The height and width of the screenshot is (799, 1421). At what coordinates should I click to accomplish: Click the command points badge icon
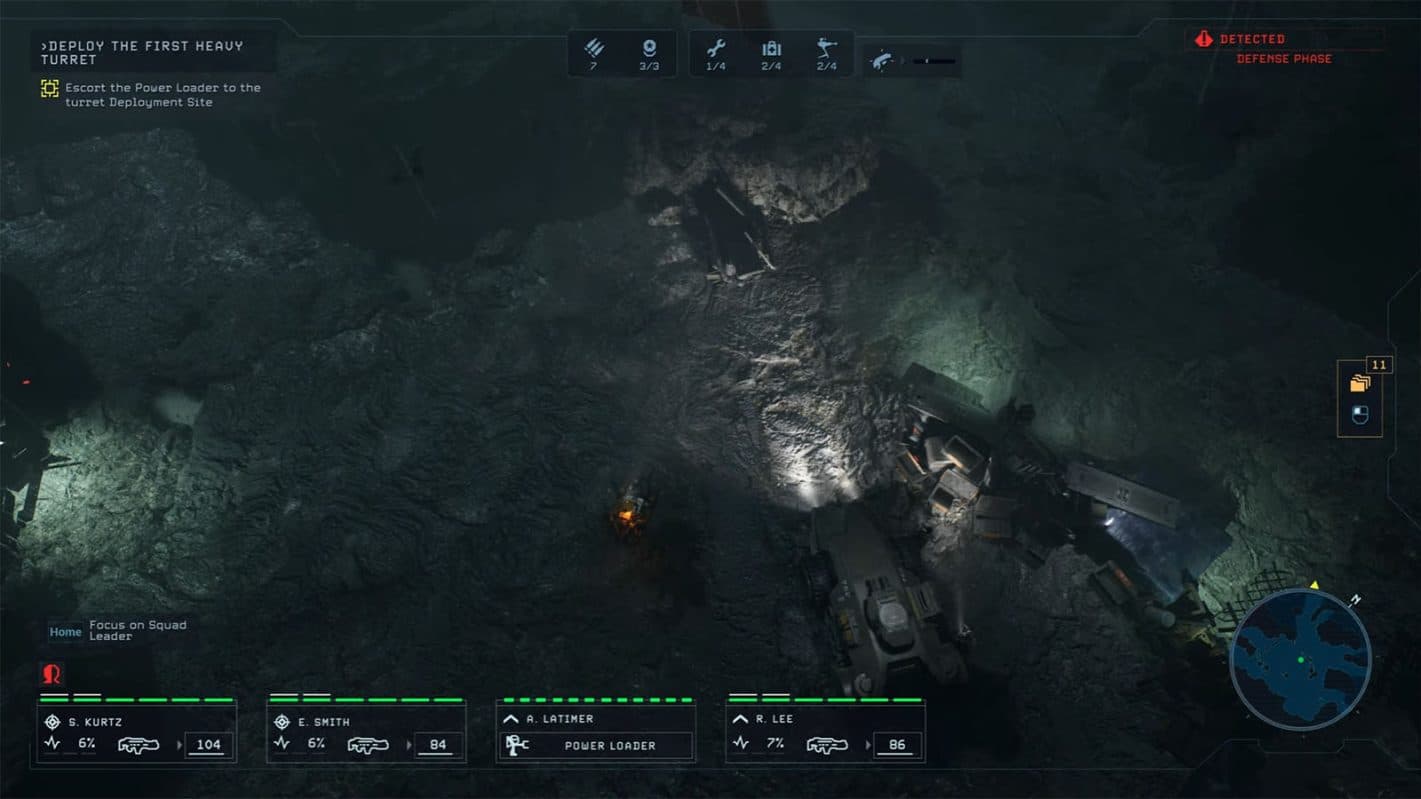coord(649,47)
